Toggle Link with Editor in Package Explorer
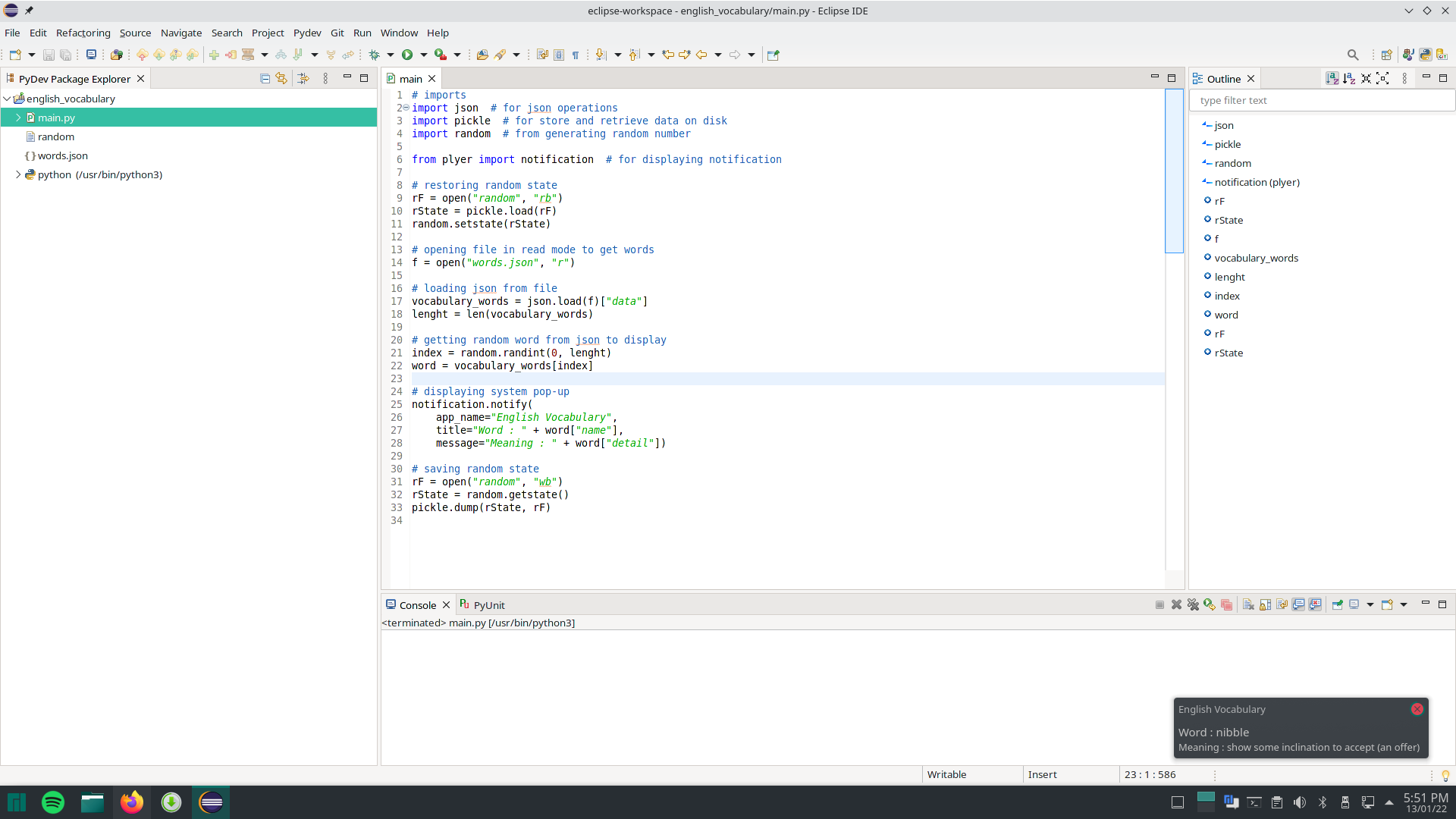Viewport: 1456px width, 819px height. point(281,79)
